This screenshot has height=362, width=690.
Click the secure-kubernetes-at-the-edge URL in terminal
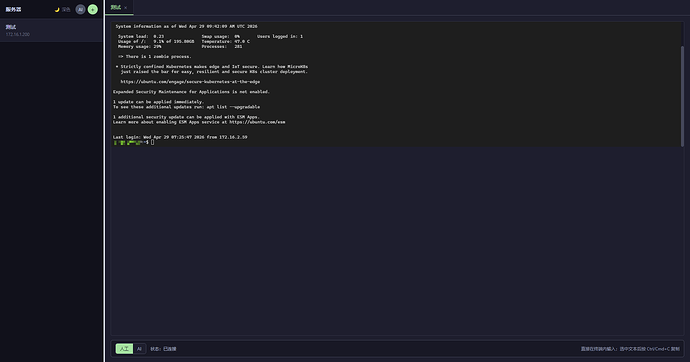190,82
